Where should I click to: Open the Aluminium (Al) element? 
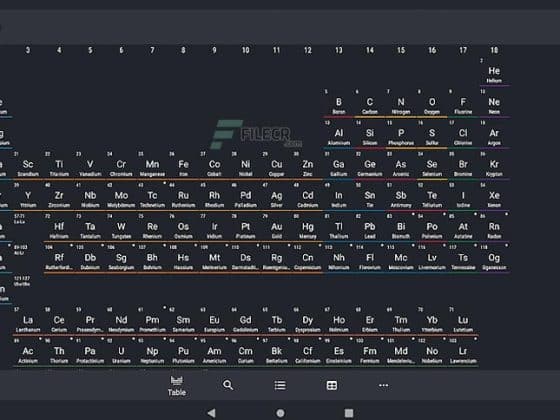click(x=339, y=135)
